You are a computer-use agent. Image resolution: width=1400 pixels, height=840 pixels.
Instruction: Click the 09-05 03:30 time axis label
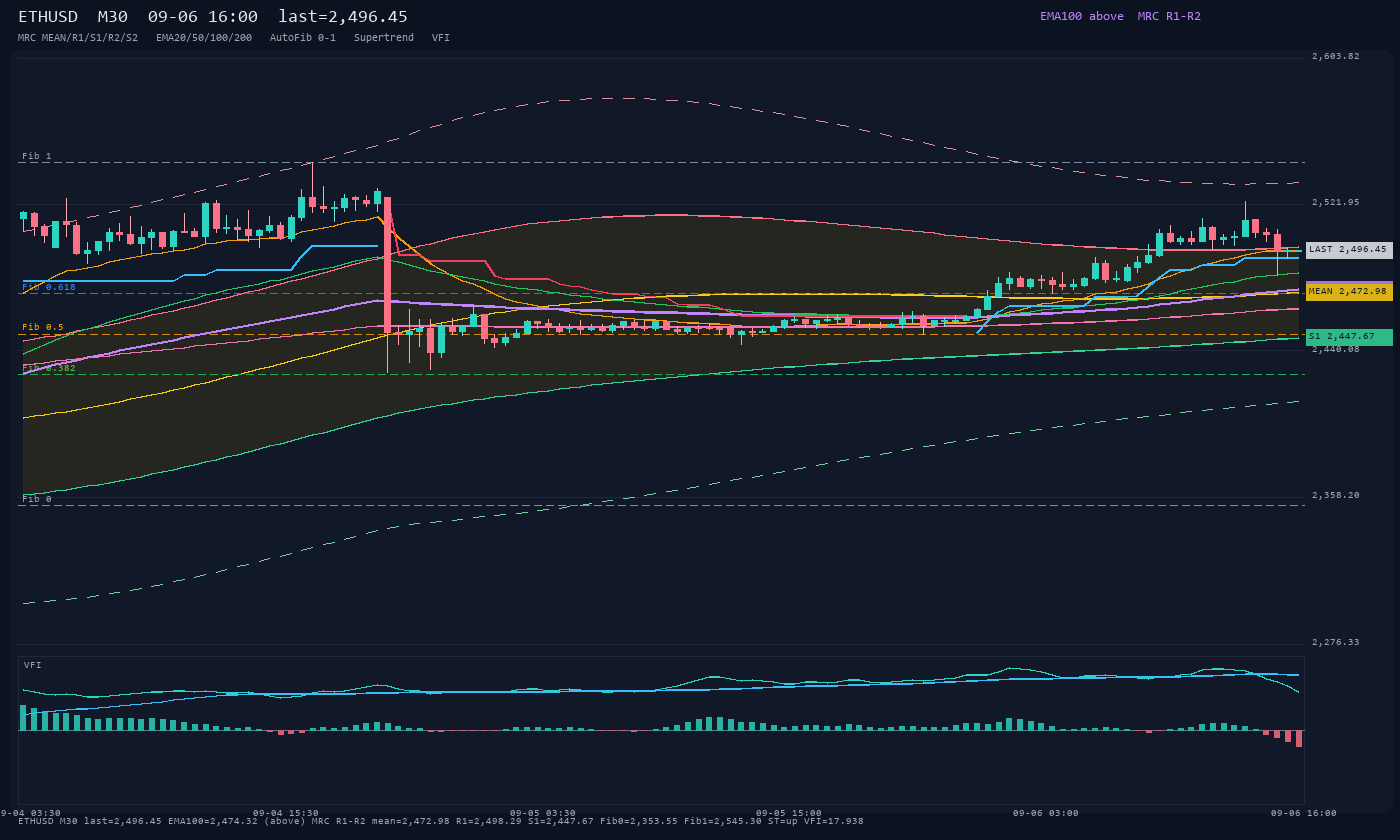(x=543, y=813)
